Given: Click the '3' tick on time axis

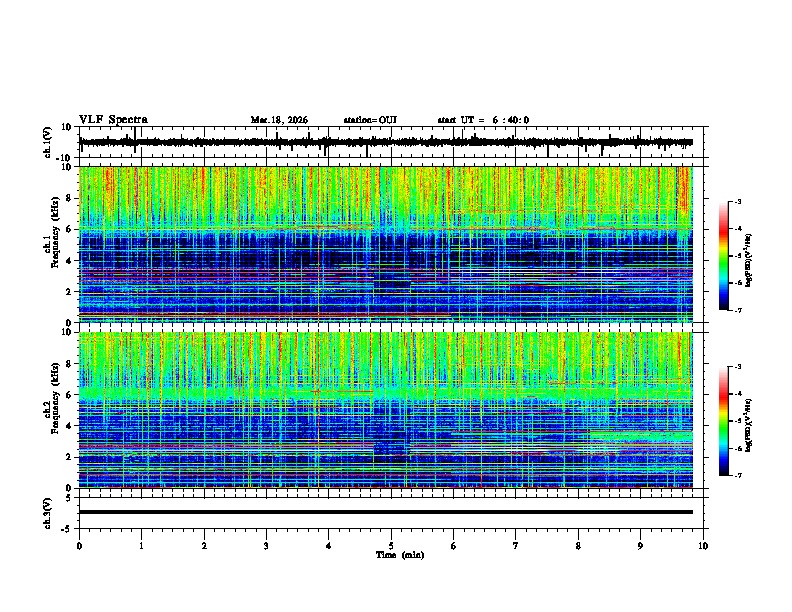Looking at the screenshot, I should pos(266,546).
